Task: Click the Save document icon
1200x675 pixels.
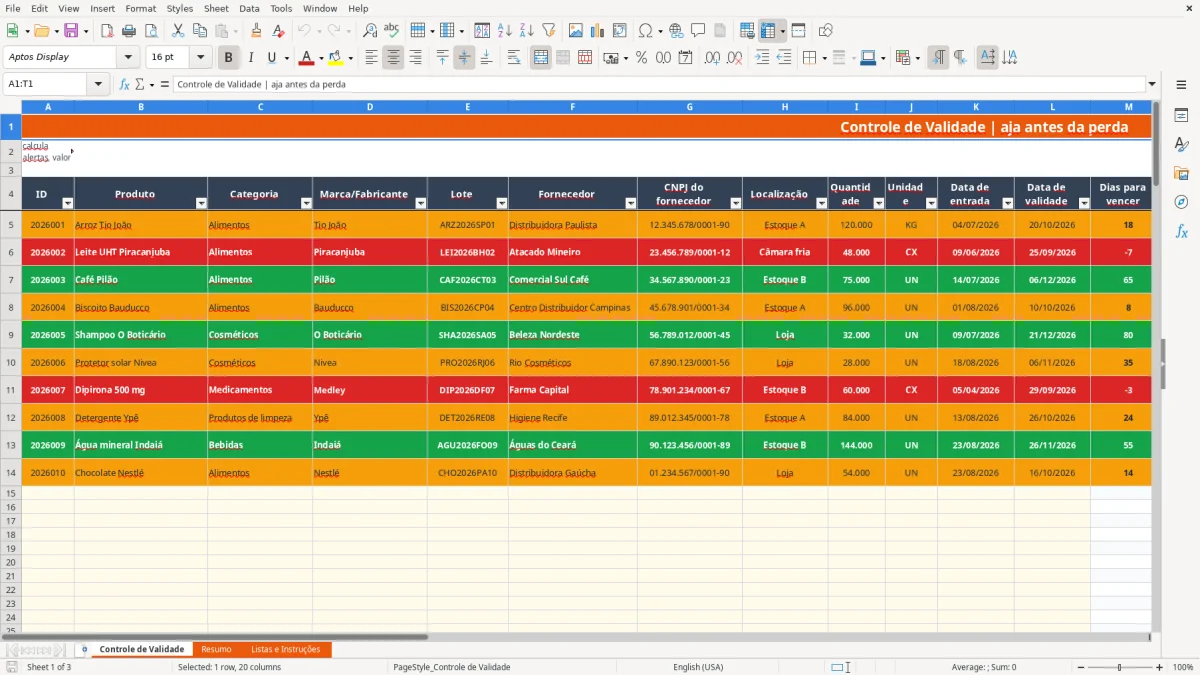Action: pos(73,31)
